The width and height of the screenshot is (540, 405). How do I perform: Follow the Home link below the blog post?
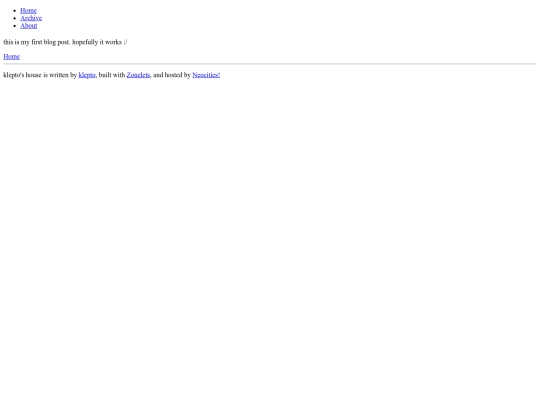click(x=12, y=57)
